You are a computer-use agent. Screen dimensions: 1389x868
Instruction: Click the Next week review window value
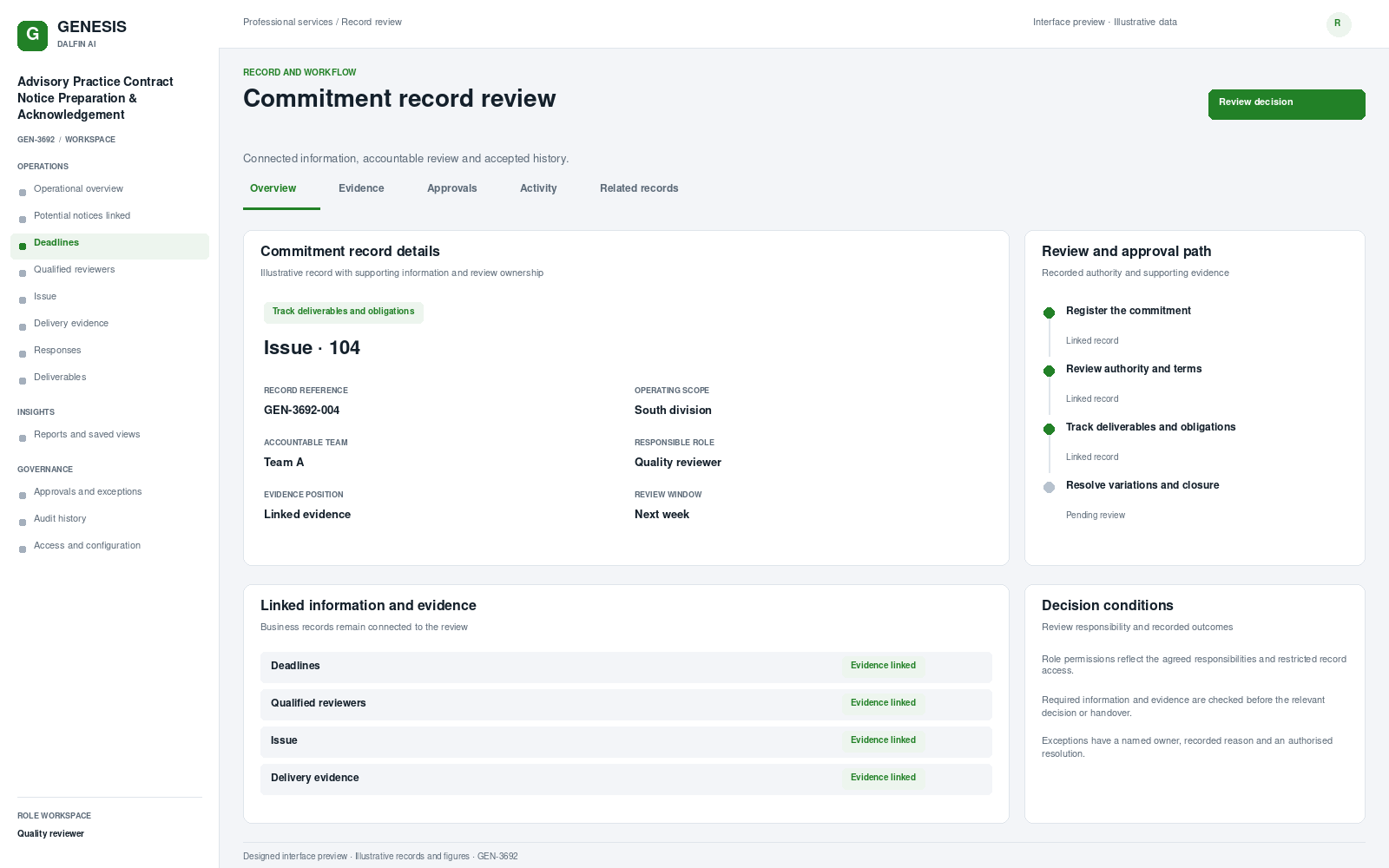[662, 515]
